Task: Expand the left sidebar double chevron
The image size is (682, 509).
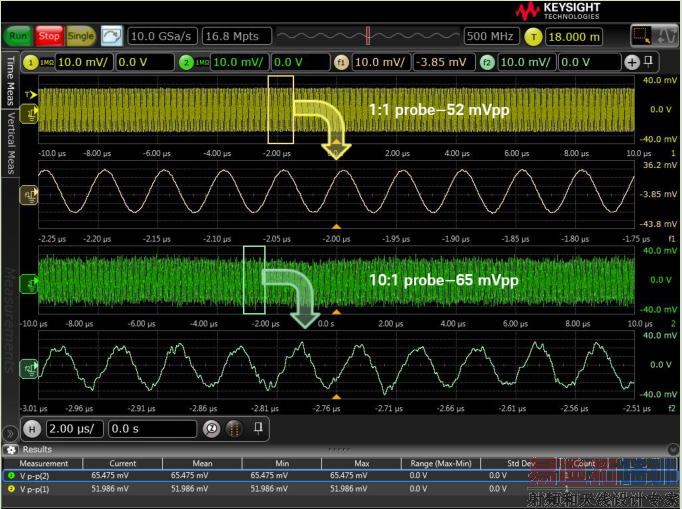Action: pos(10,433)
